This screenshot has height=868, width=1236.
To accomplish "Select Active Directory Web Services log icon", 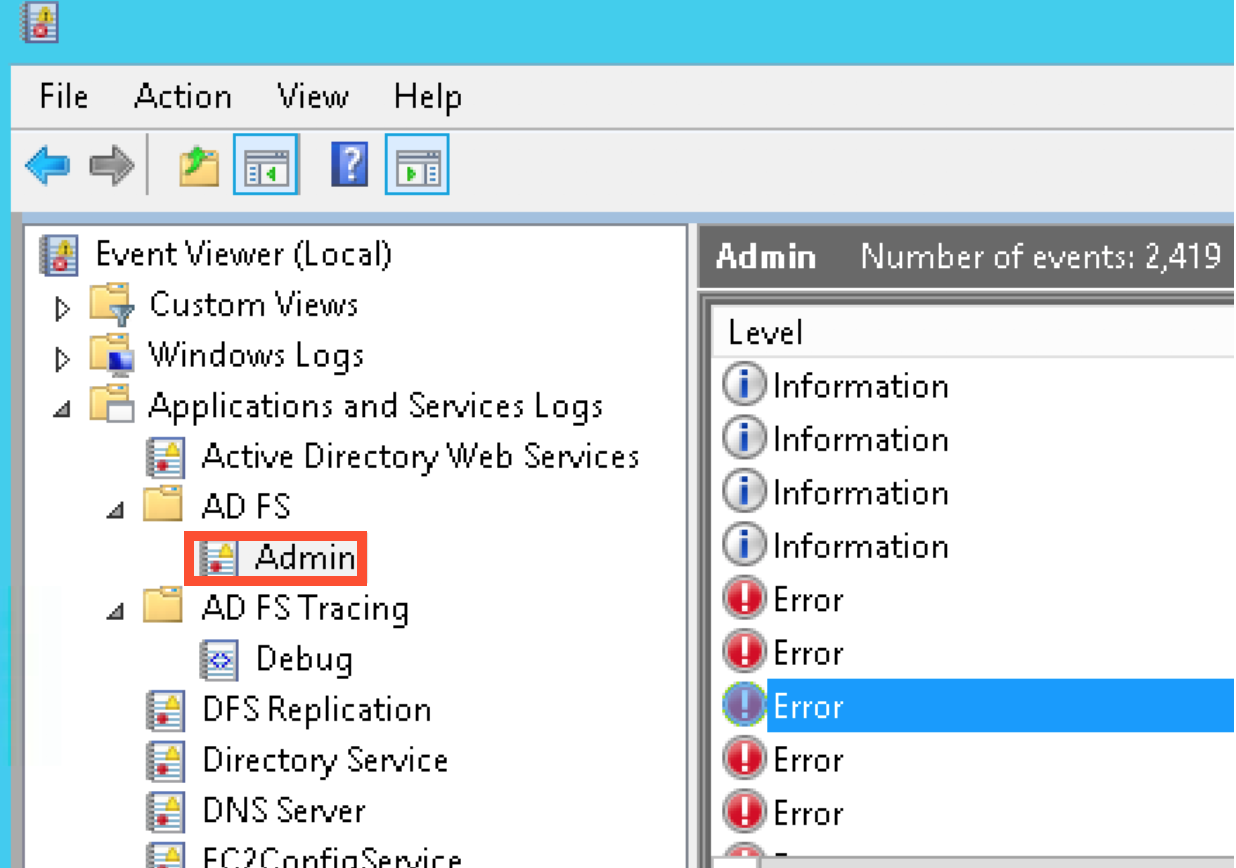I will pos(165,457).
